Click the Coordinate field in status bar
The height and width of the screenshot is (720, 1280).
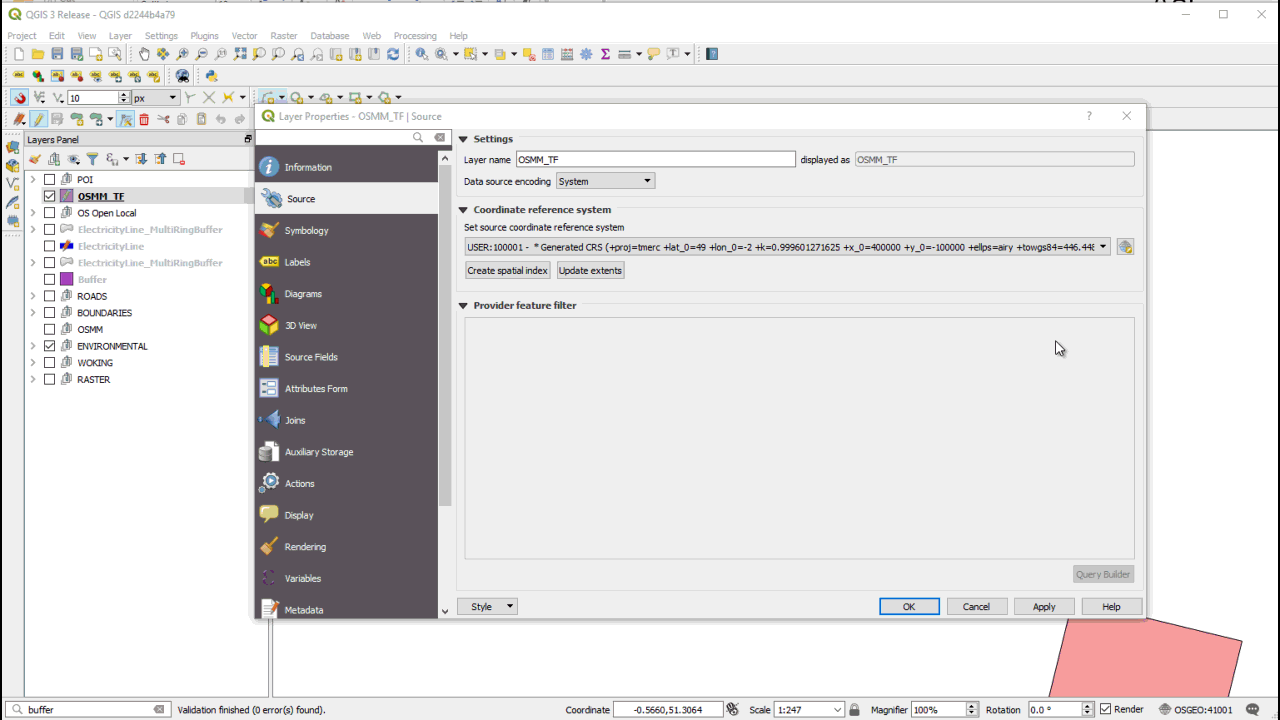point(670,709)
